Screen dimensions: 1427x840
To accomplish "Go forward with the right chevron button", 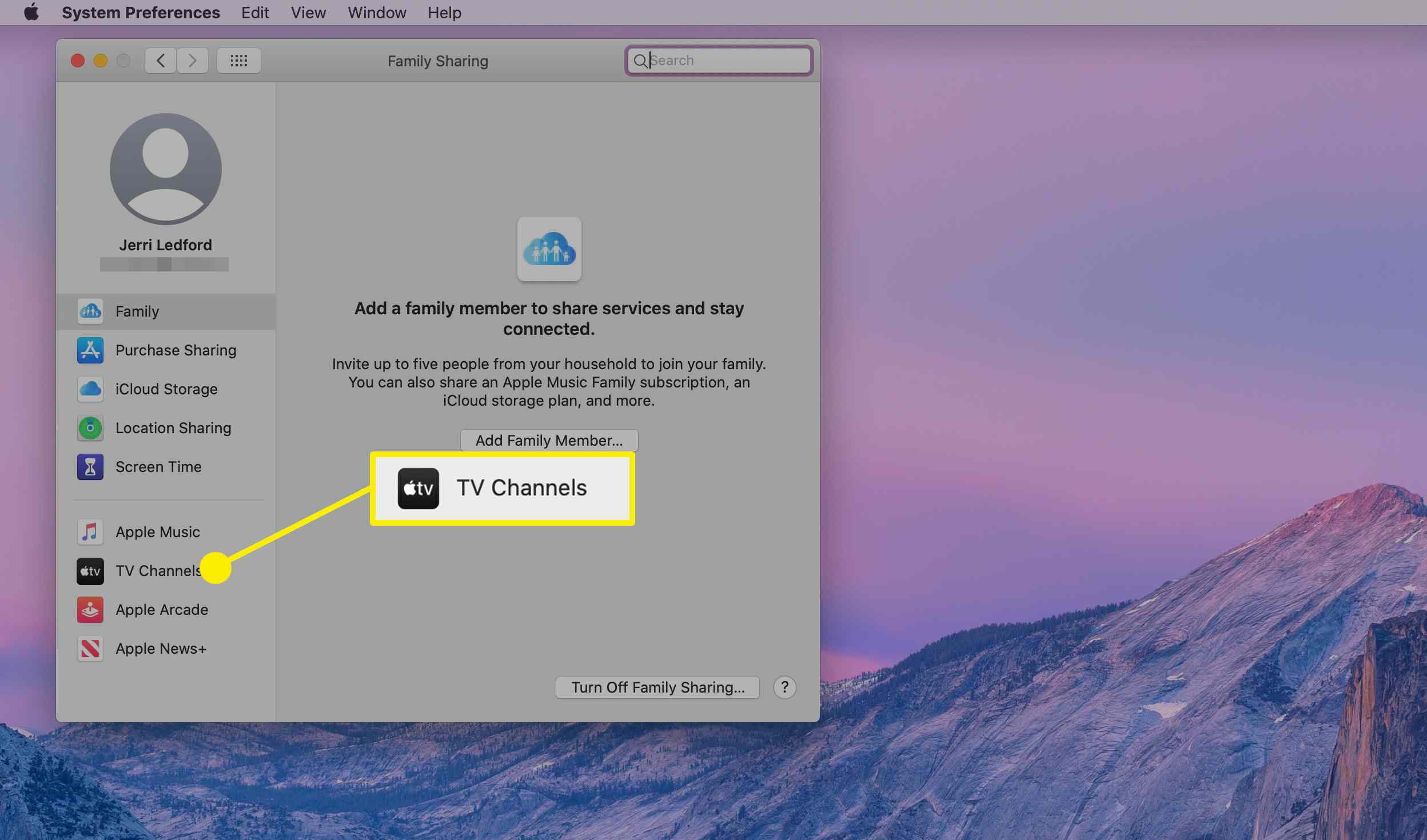I will (x=193, y=61).
